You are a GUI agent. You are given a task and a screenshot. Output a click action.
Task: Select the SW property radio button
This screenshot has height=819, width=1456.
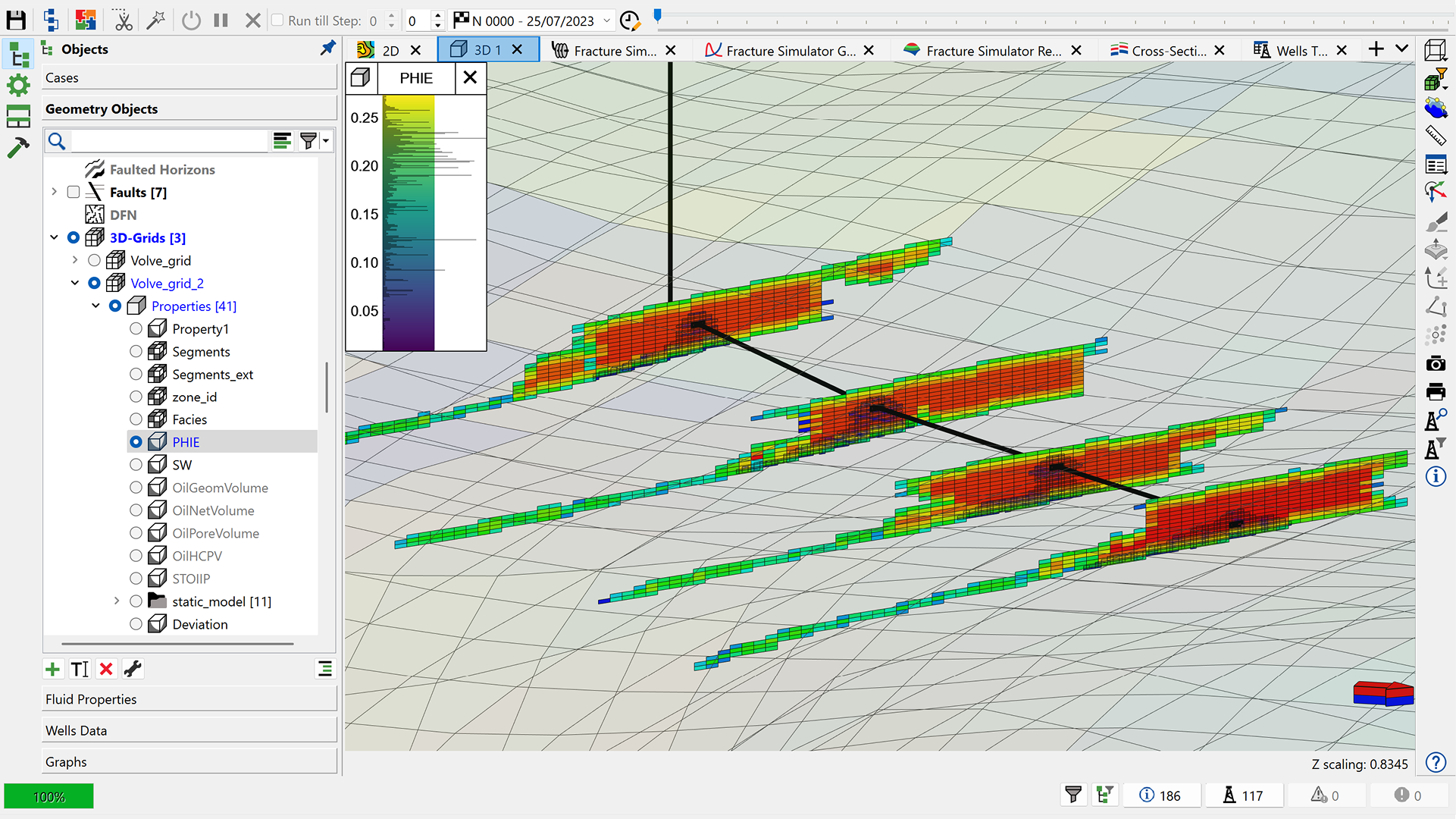(136, 465)
